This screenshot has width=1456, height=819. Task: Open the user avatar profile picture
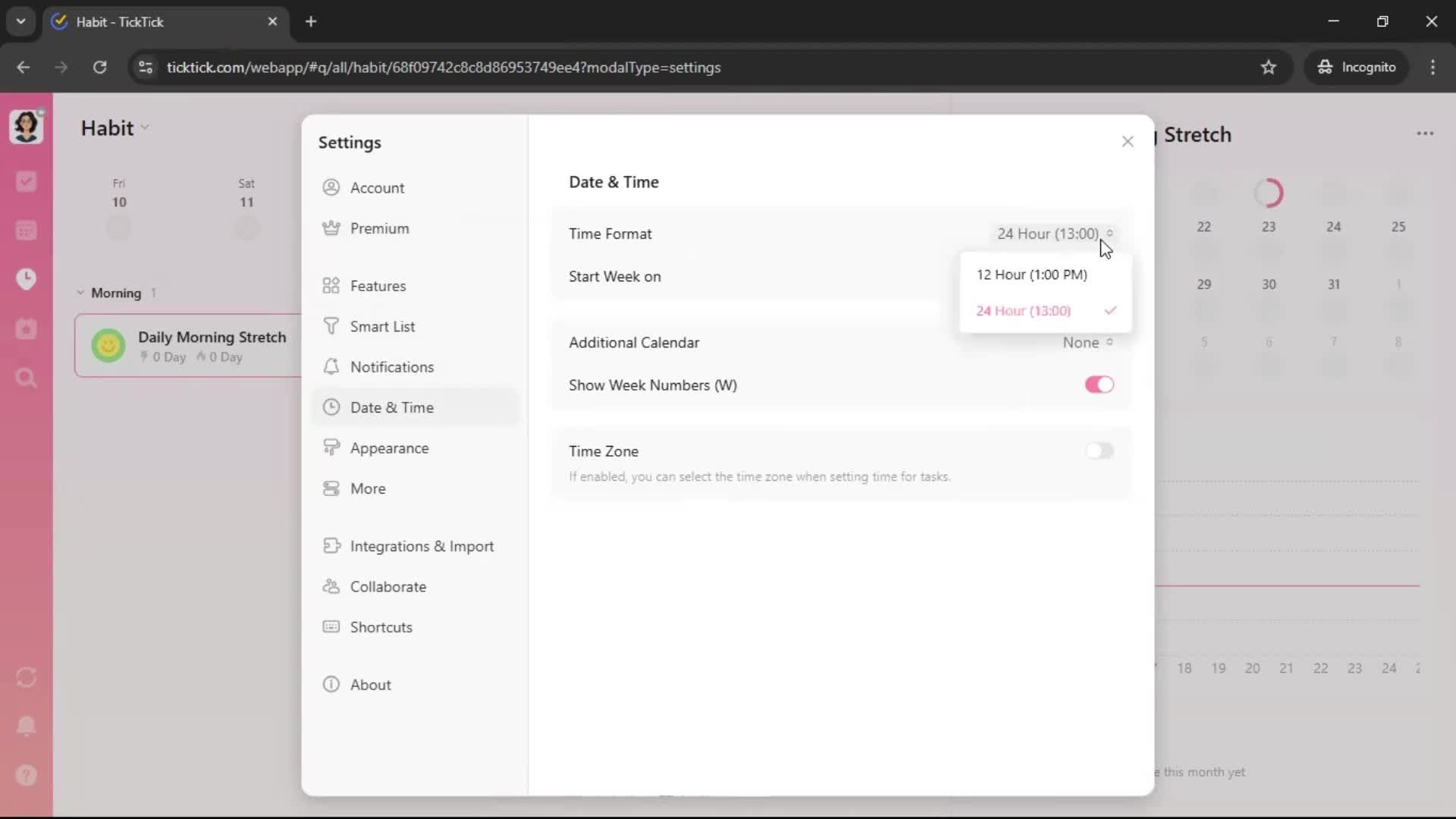[26, 126]
